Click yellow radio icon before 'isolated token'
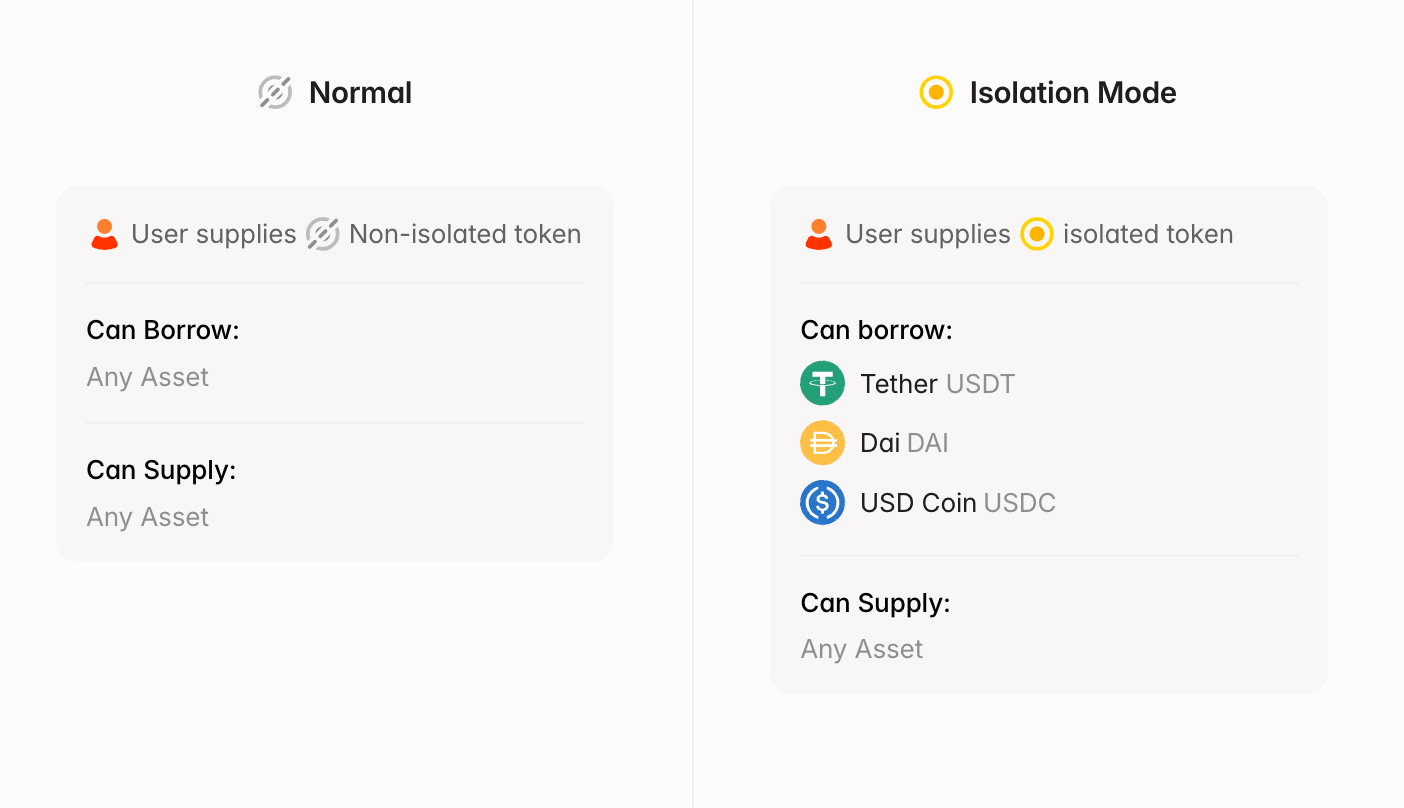 pyautogui.click(x=1037, y=234)
